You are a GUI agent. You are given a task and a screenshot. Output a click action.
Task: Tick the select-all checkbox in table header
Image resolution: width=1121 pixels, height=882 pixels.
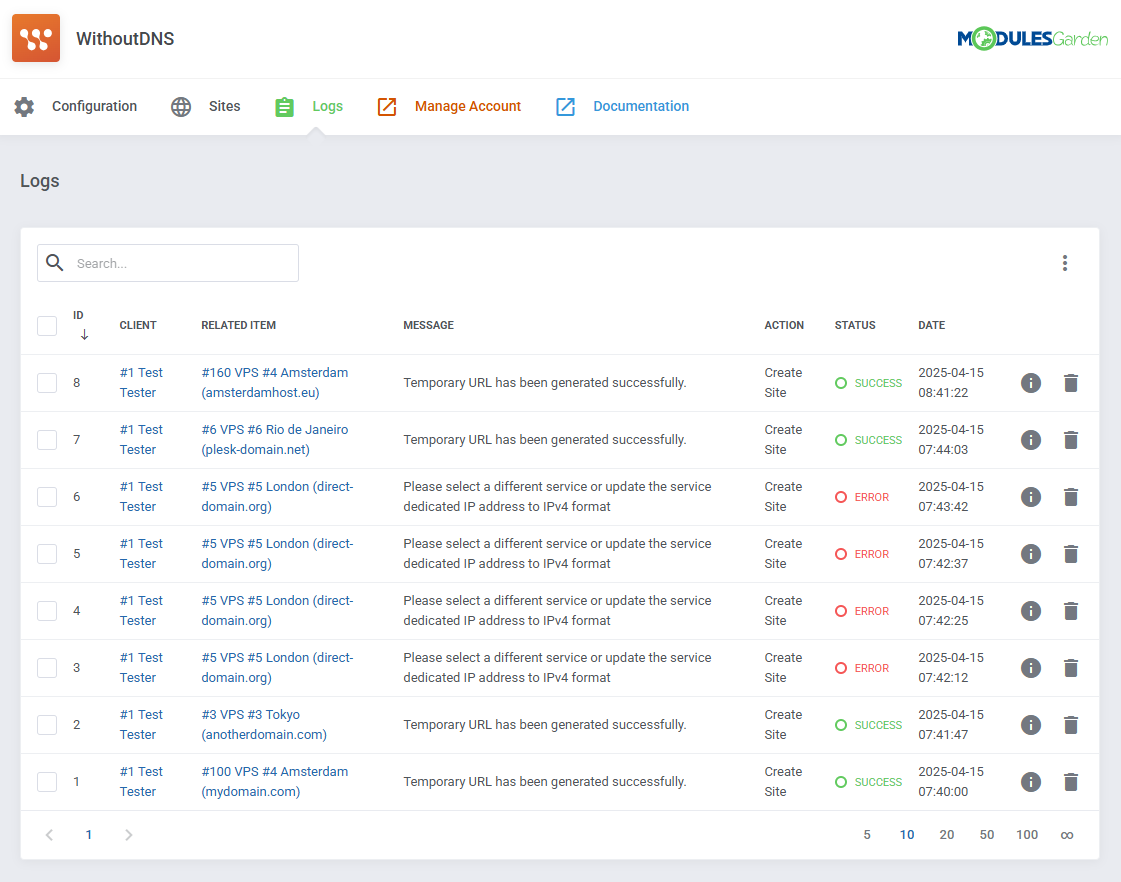47,326
